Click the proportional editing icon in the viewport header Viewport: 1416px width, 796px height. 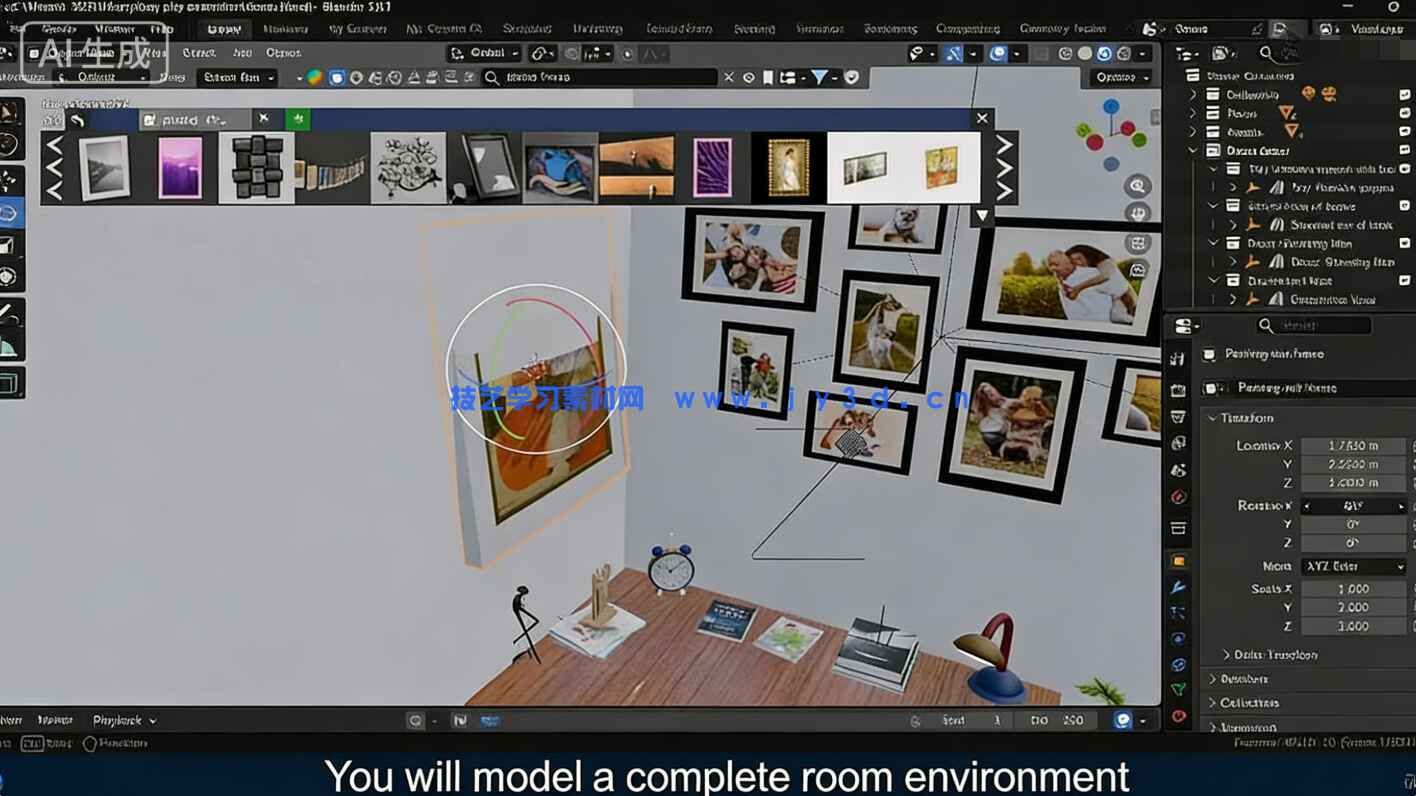(x=995, y=54)
